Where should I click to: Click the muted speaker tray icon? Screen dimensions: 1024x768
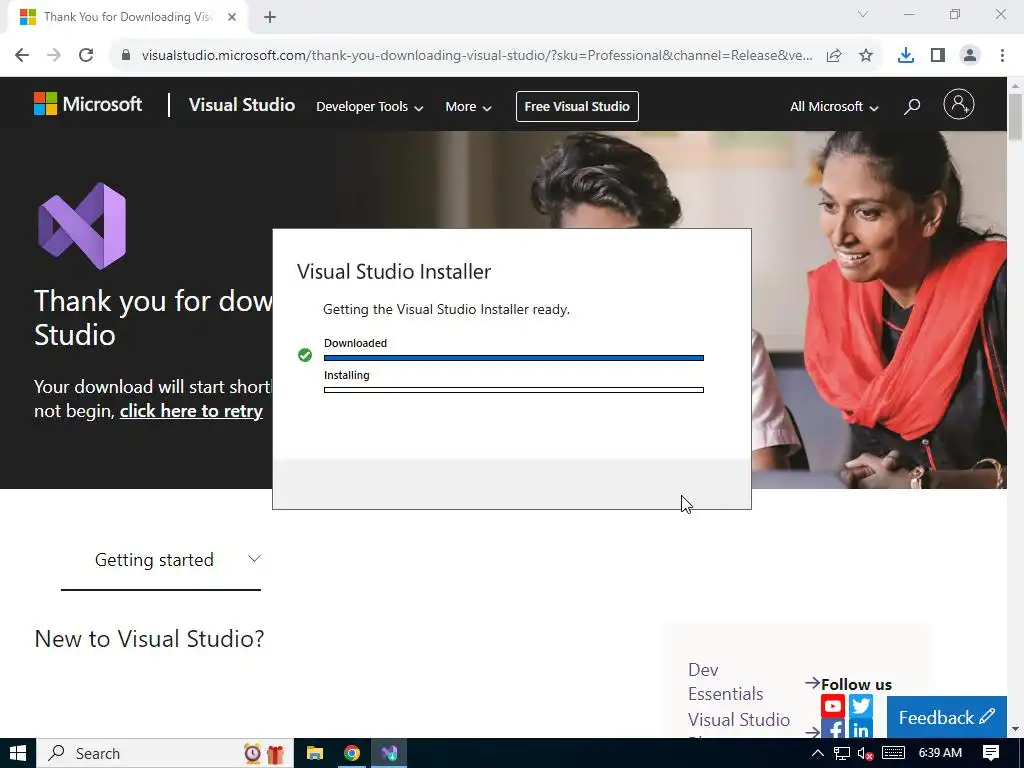click(x=865, y=754)
